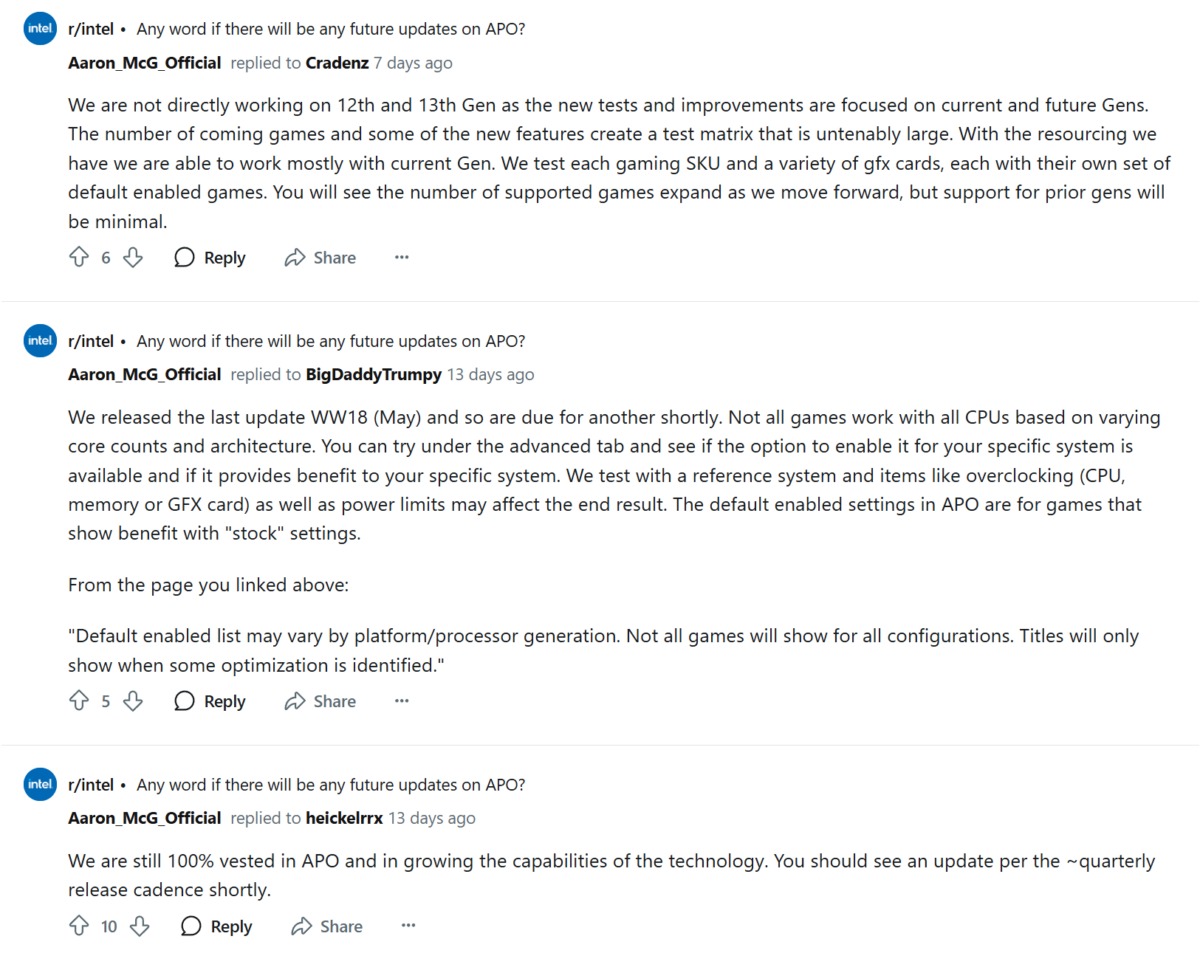Share the quarterly release cadence comment
Viewport: 1200px width, 953px height.
pos(327,927)
